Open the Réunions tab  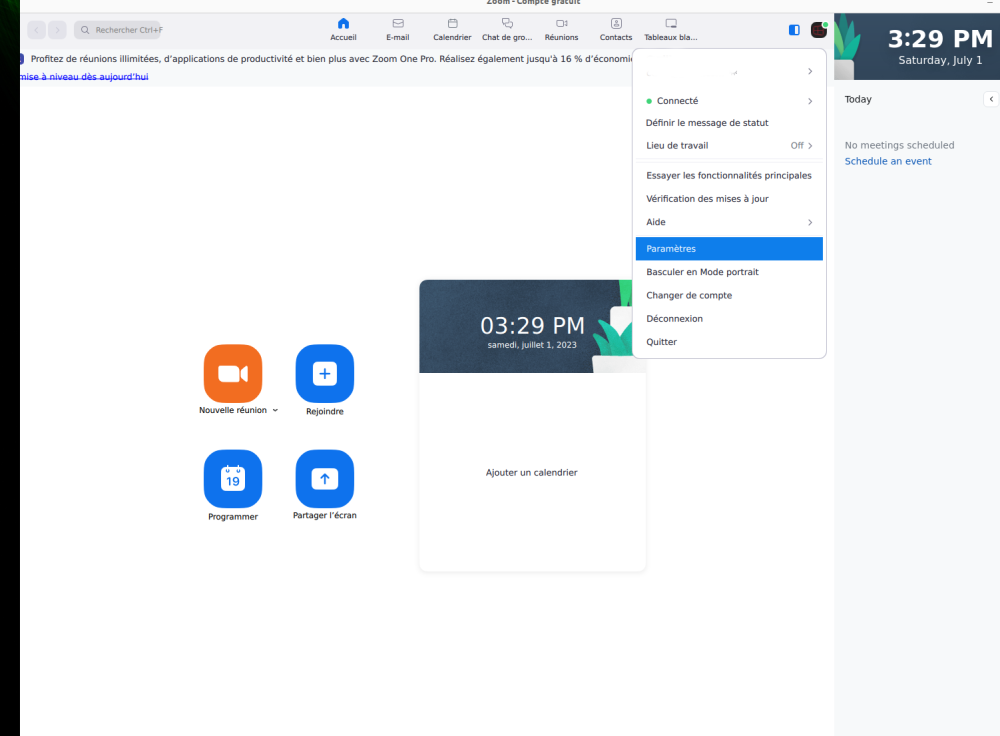pos(561,29)
